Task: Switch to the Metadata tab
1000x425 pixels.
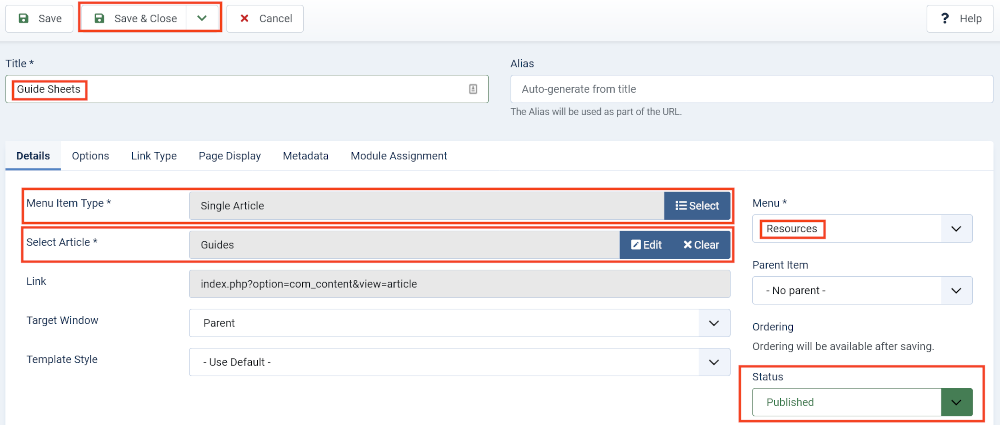Action: pyautogui.click(x=305, y=156)
